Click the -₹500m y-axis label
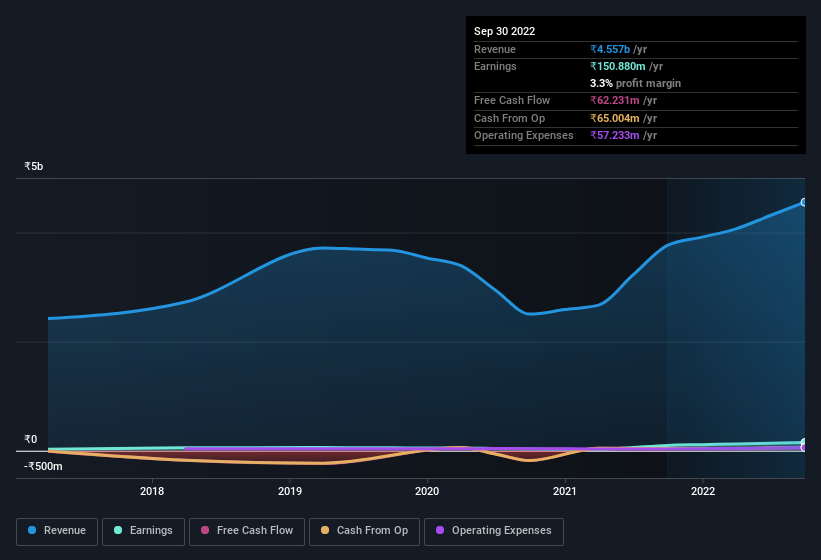Screen dimensions: 821x560 click(x=43, y=466)
